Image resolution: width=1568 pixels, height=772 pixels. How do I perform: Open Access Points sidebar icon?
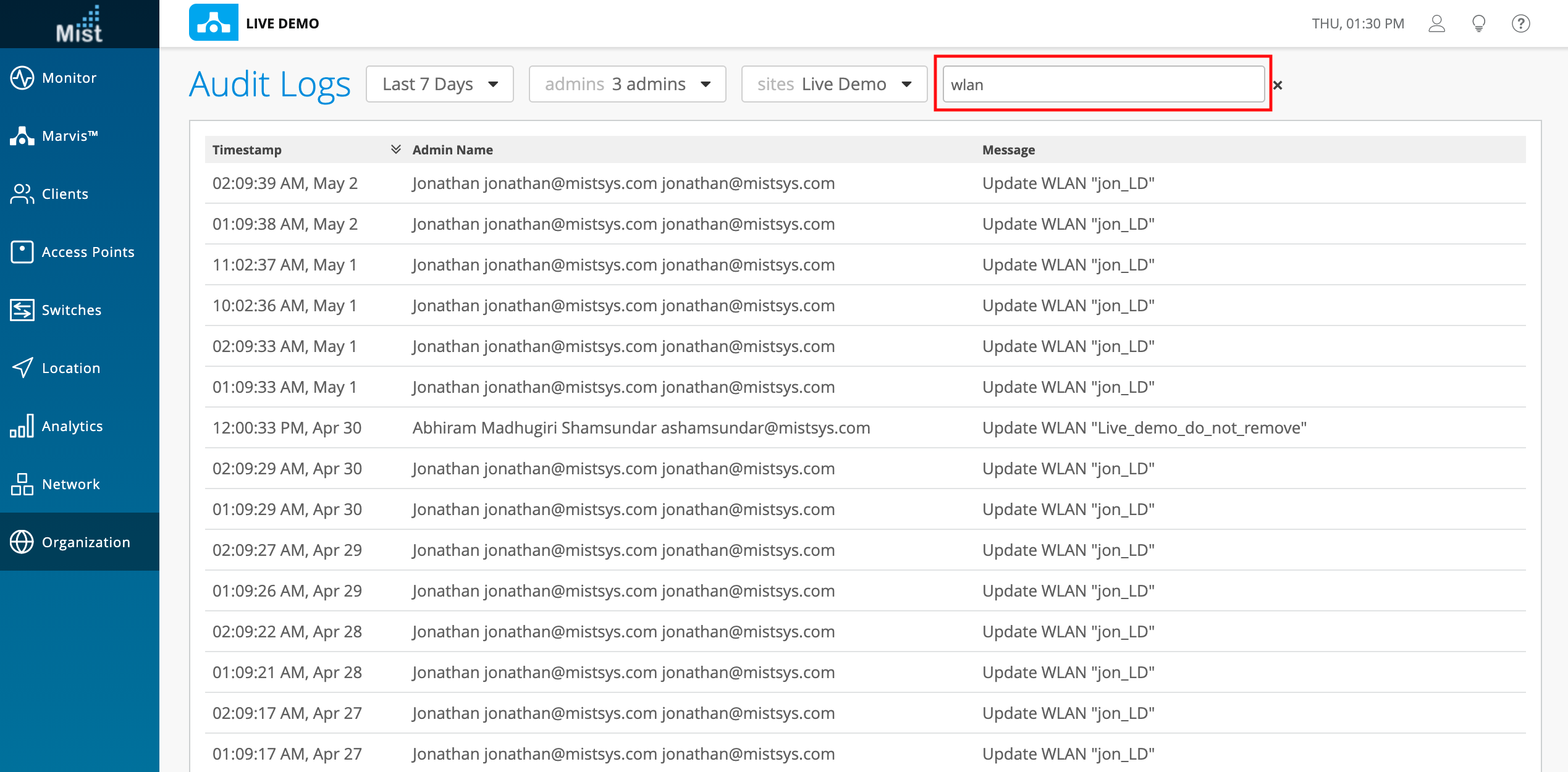[x=22, y=252]
